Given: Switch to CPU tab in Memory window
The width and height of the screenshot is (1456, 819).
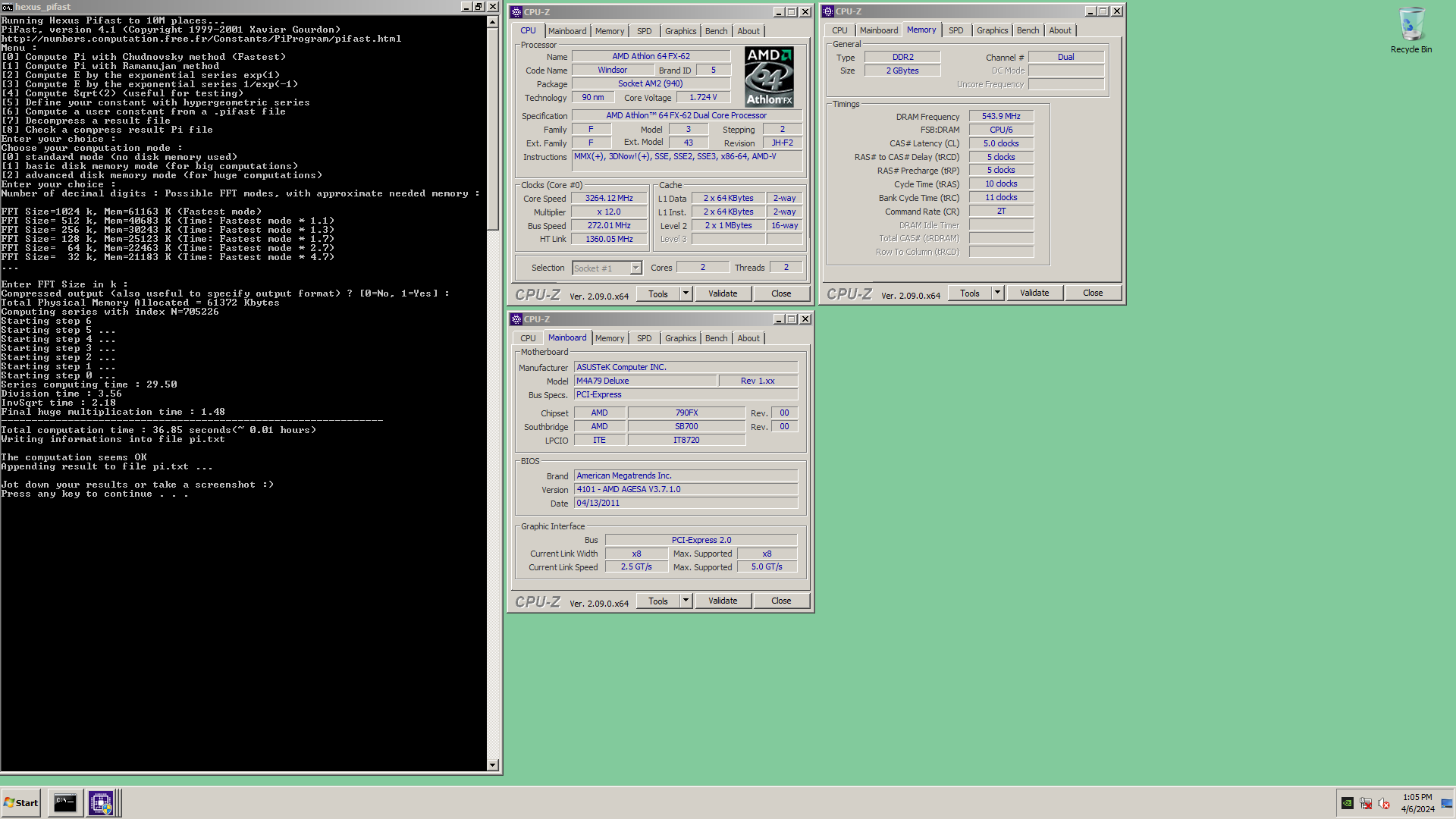Looking at the screenshot, I should click(x=839, y=30).
